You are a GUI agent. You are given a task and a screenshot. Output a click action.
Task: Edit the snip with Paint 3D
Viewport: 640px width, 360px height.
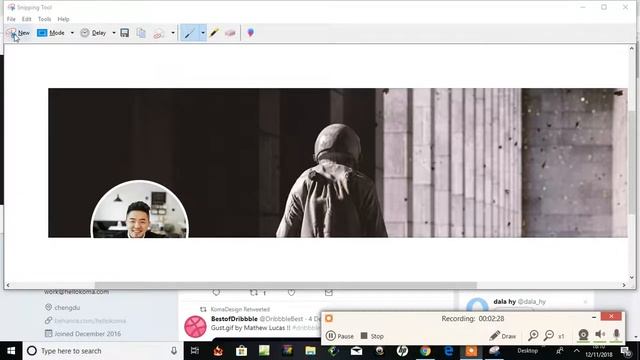(251, 33)
